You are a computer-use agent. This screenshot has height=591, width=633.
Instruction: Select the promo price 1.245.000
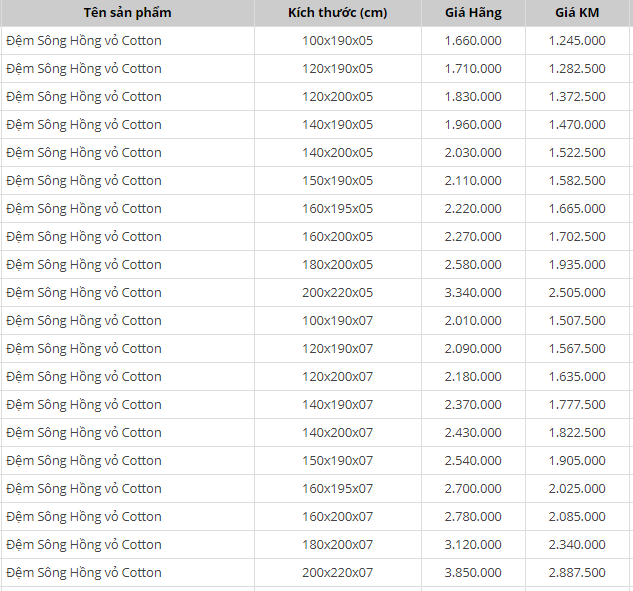click(x=577, y=41)
